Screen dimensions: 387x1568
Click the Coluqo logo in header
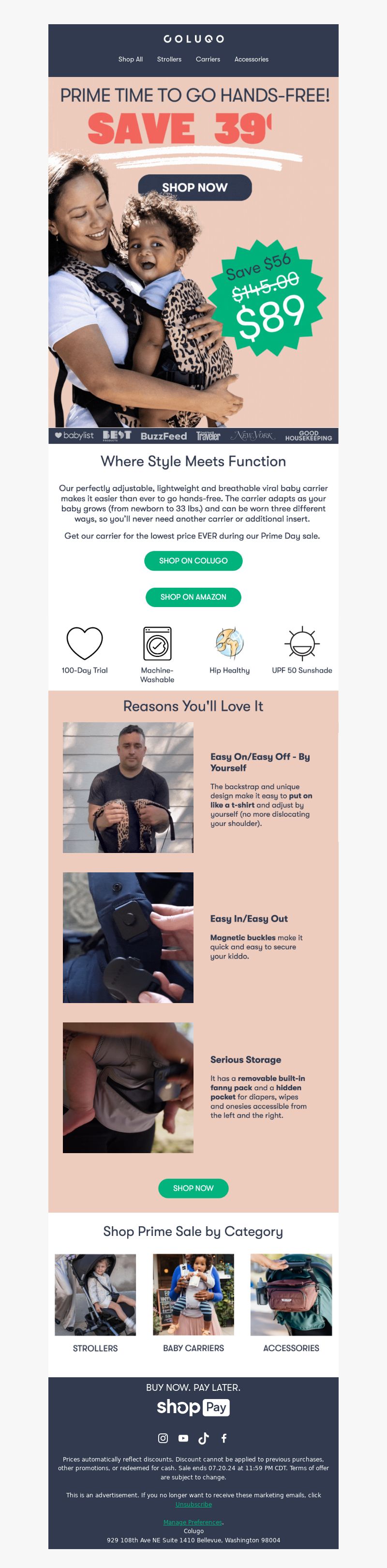pyautogui.click(x=193, y=38)
